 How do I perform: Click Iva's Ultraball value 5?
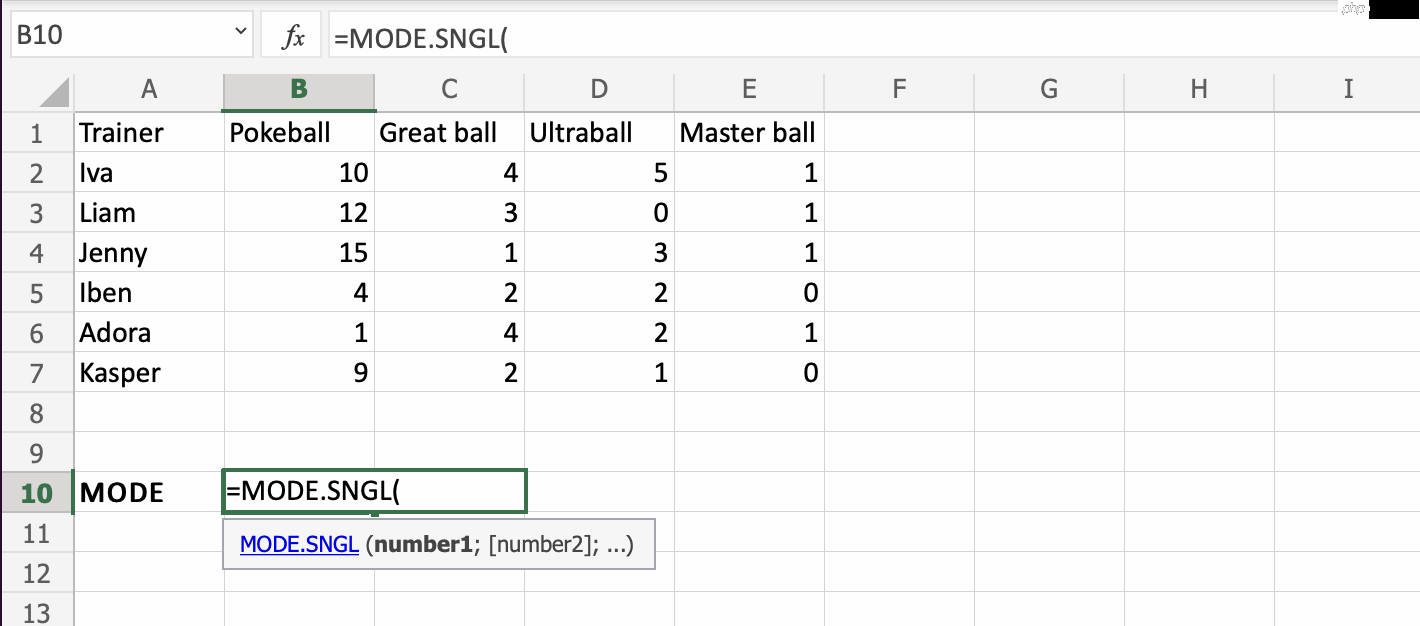point(599,172)
